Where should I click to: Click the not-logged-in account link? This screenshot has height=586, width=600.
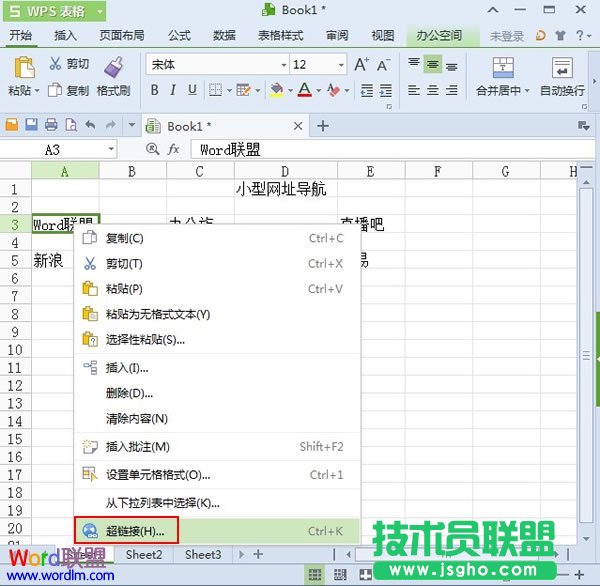pyautogui.click(x=507, y=36)
